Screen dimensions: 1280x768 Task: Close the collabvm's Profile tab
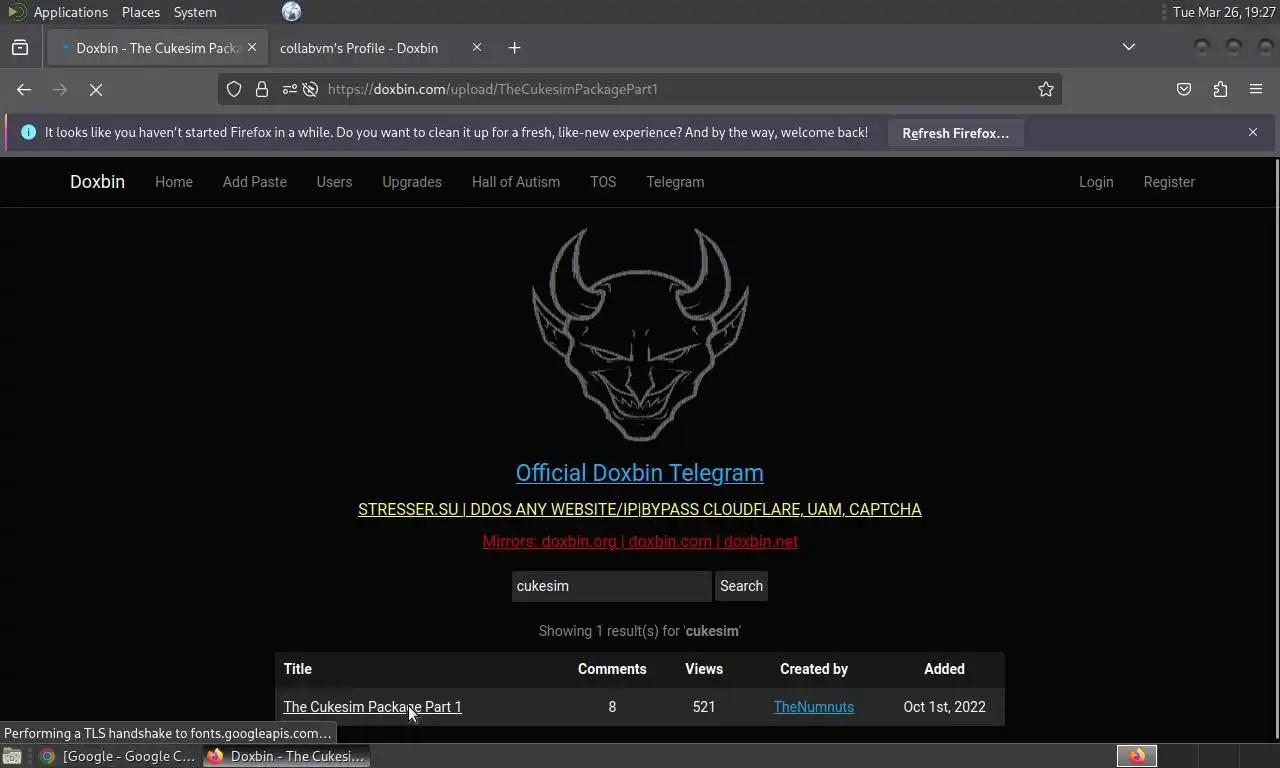click(477, 47)
